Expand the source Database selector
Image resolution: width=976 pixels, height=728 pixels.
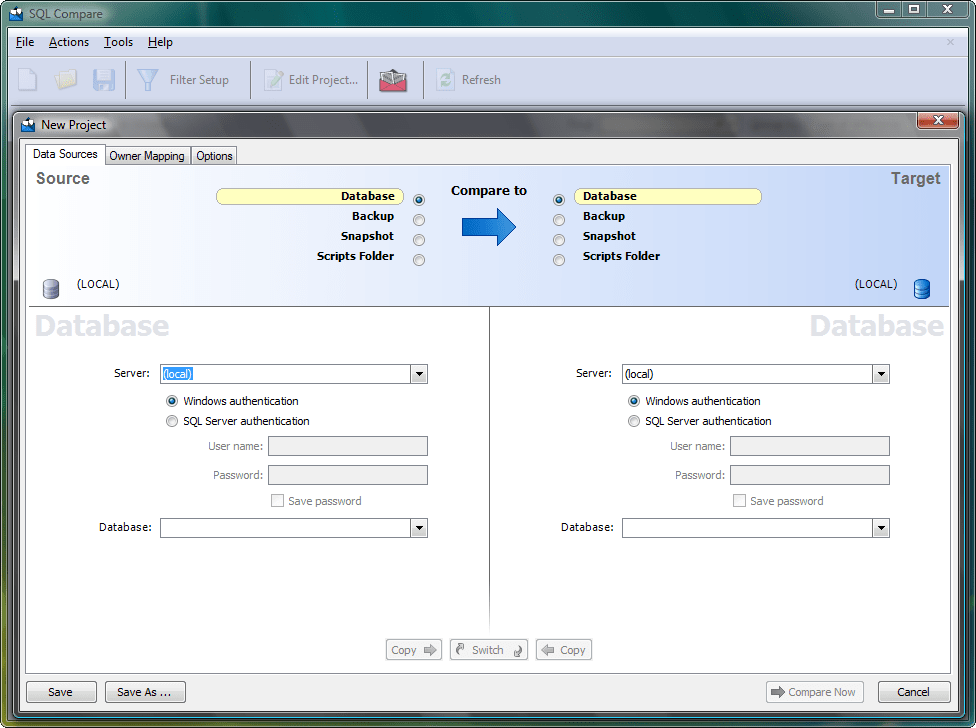419,527
